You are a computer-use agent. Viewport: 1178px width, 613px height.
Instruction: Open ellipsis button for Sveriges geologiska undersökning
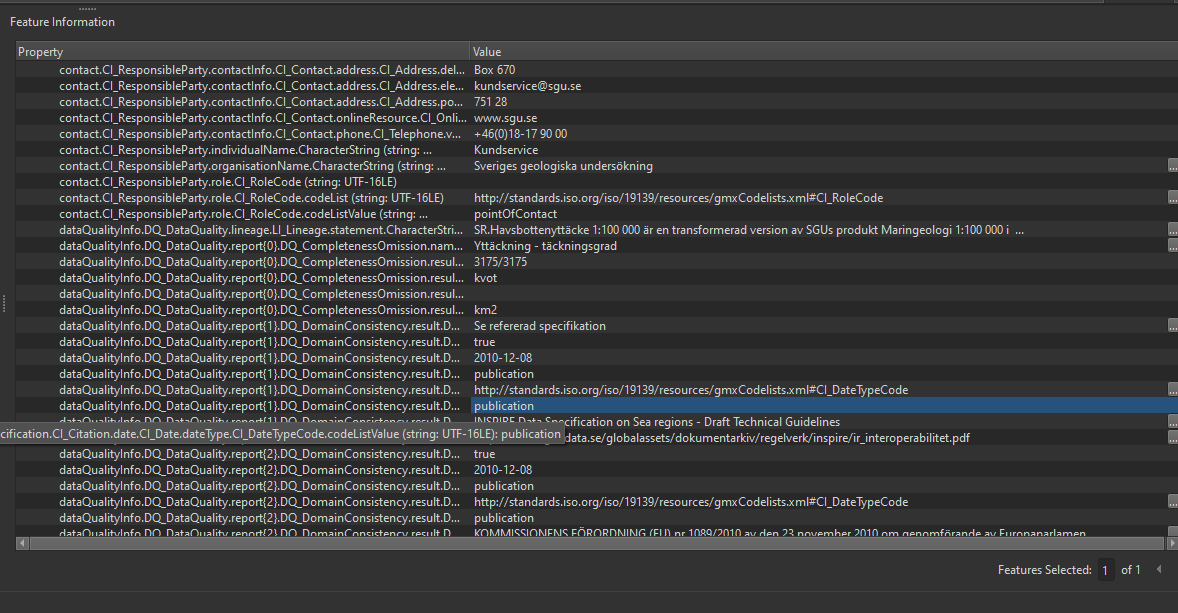(x=1172, y=166)
